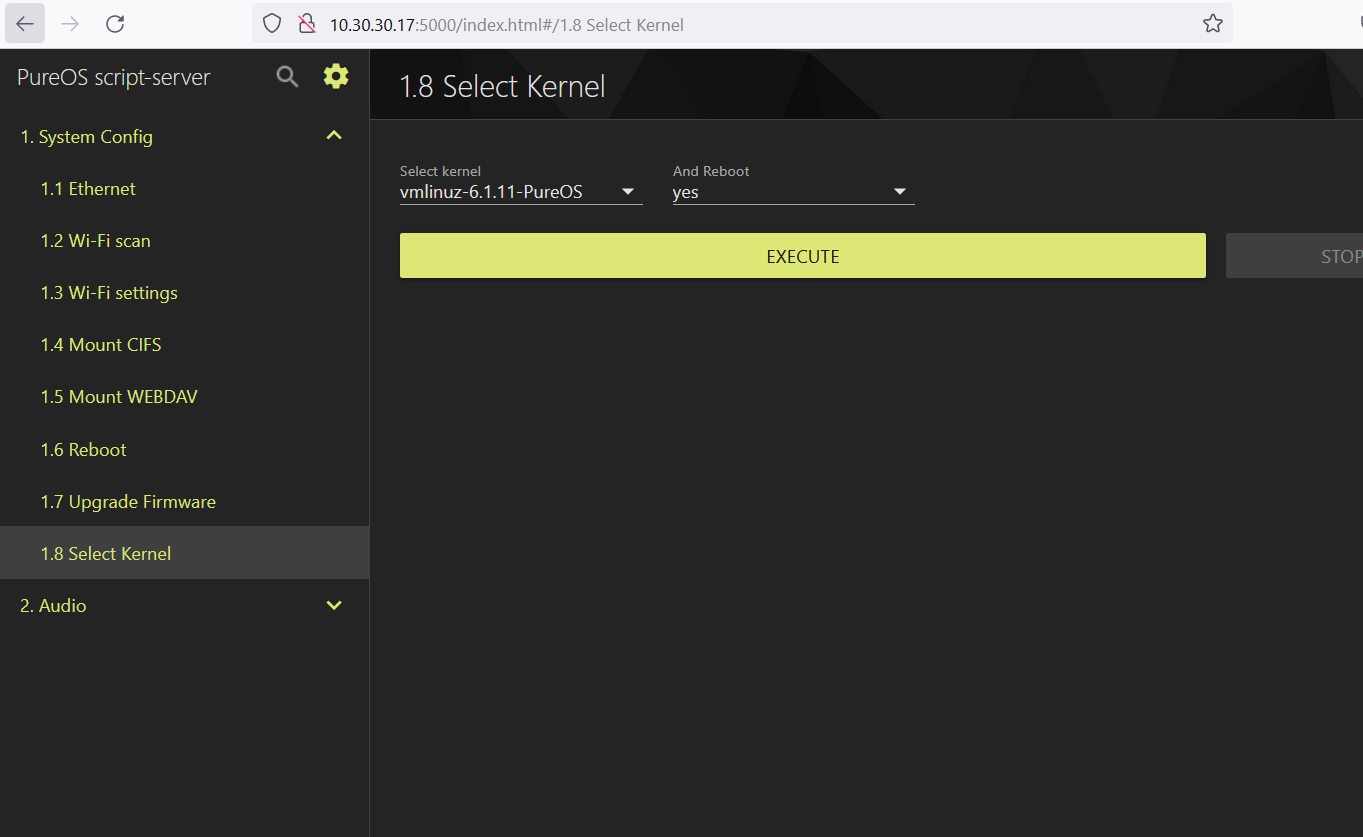The width and height of the screenshot is (1363, 837).
Task: Expand the Audio section
Action: tap(334, 605)
